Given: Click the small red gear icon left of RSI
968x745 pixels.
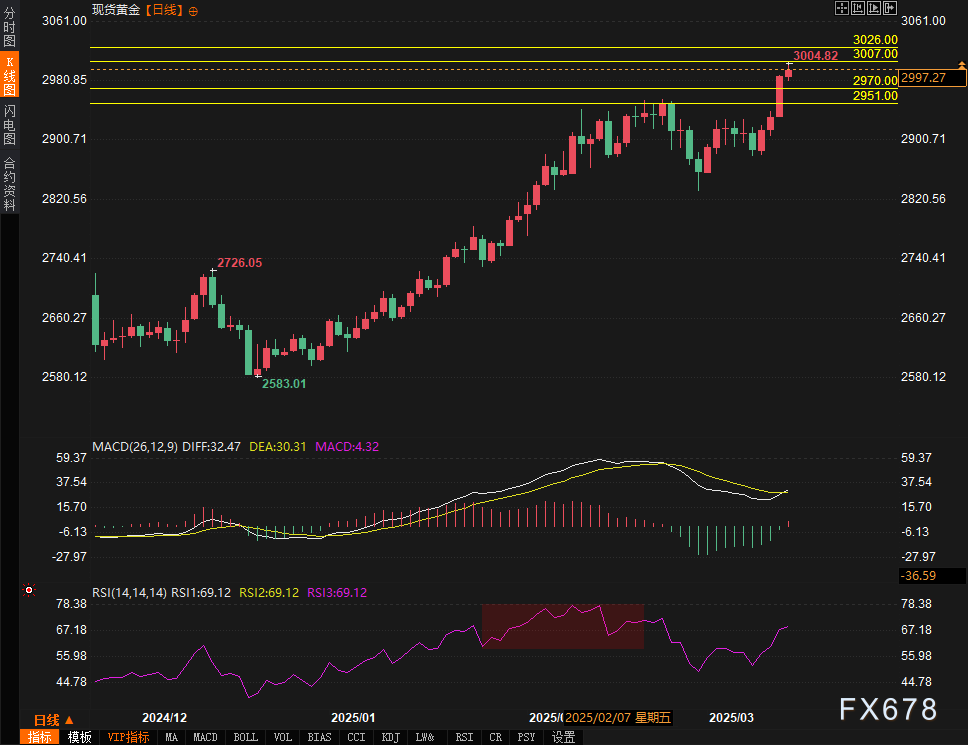Looking at the screenshot, I should pyautogui.click(x=29, y=590).
